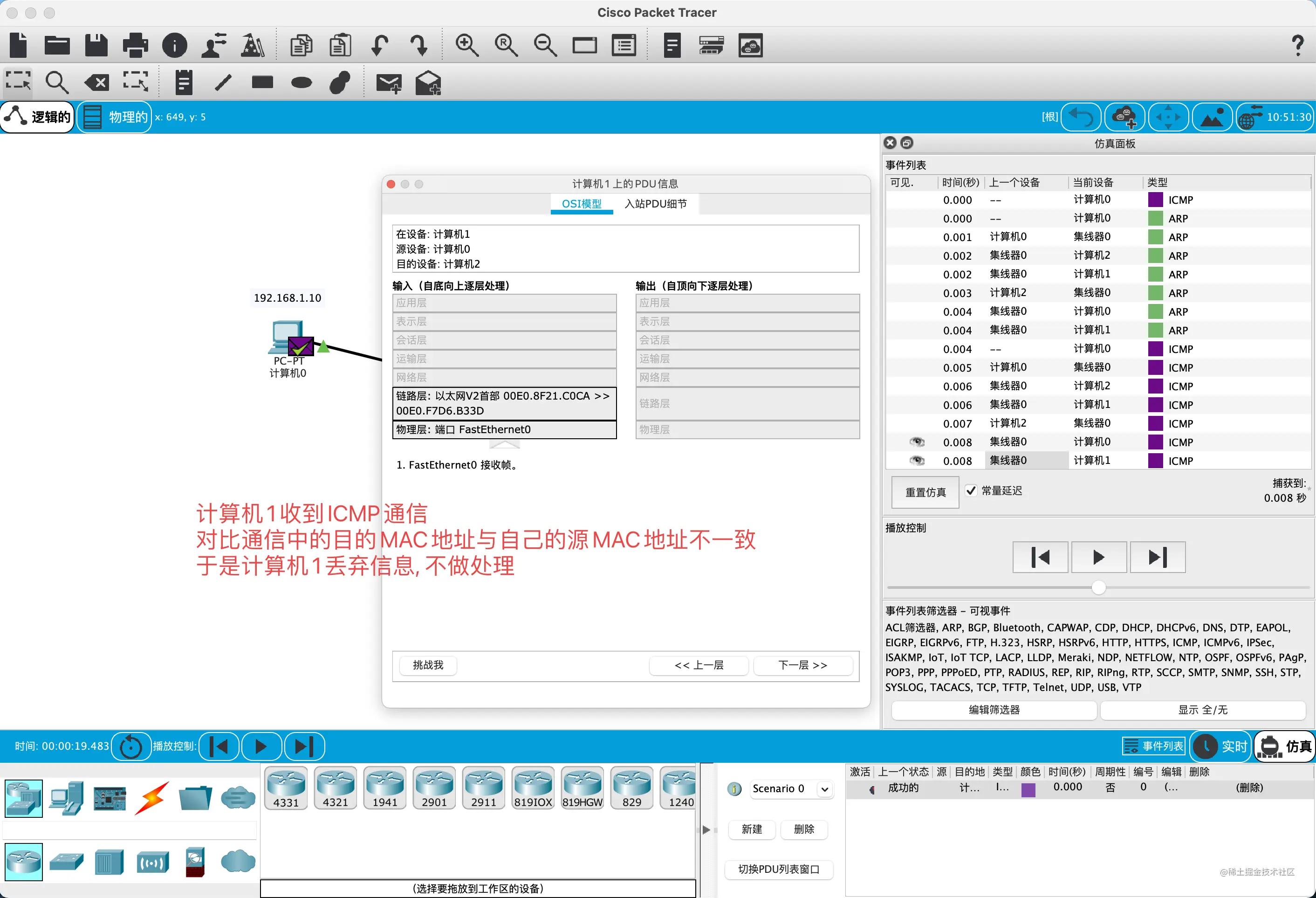Click the 重置仿真 button
1316x898 pixels.
coord(925,492)
